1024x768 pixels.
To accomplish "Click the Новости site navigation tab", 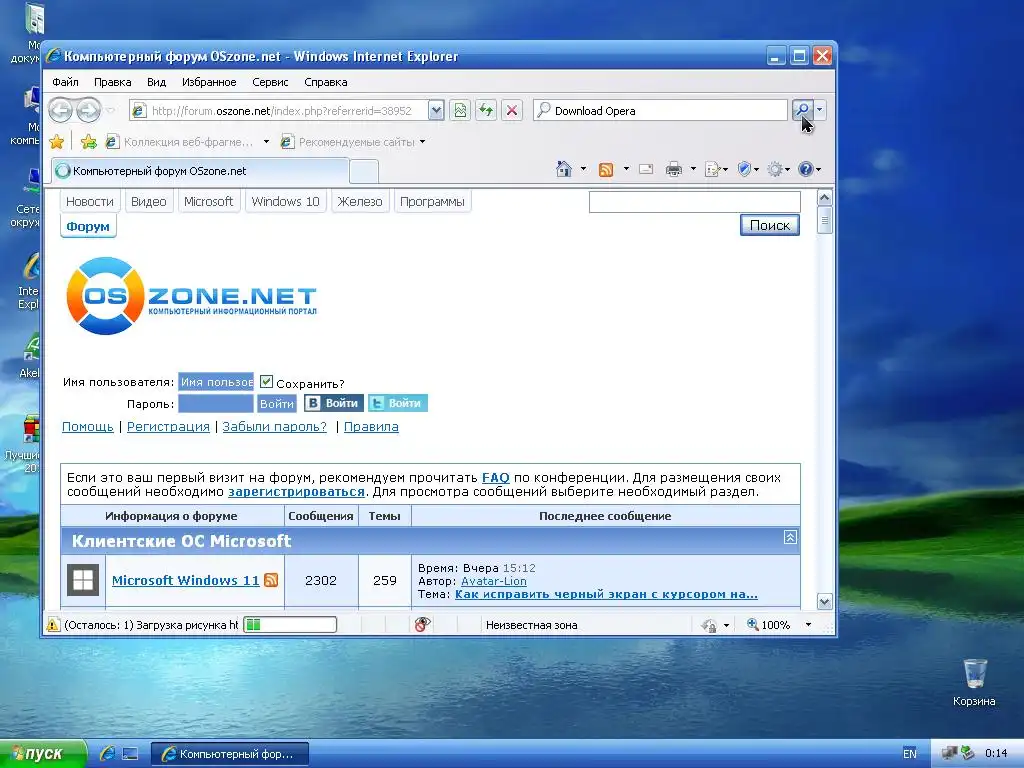I will click(x=89, y=202).
